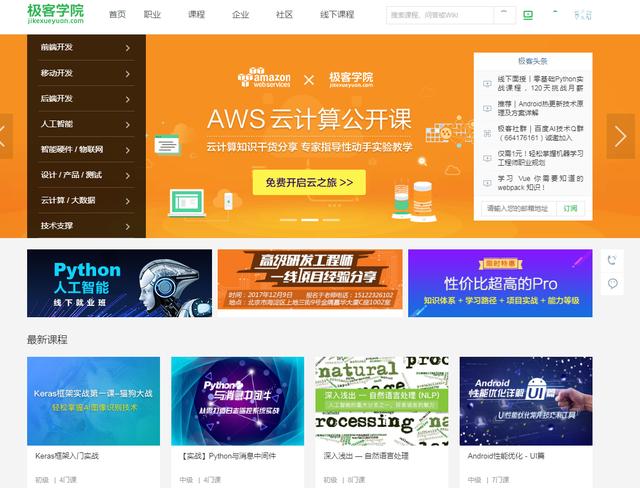Expand the 前端开发 category menu
This screenshot has width=640, height=488.
pos(86,47)
